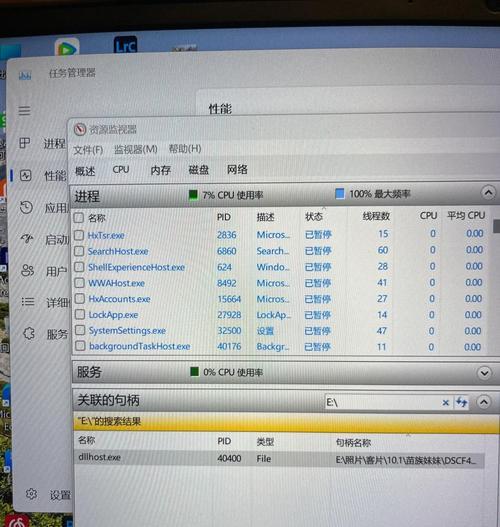
Task: Open the 进程 processes page icon
Action: coord(25,143)
